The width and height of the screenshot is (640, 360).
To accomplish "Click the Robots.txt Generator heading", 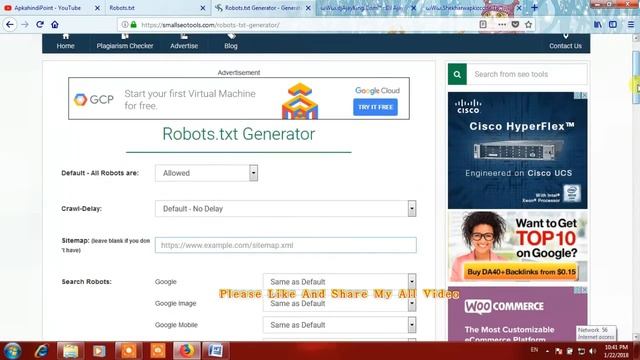I will coord(239,134).
